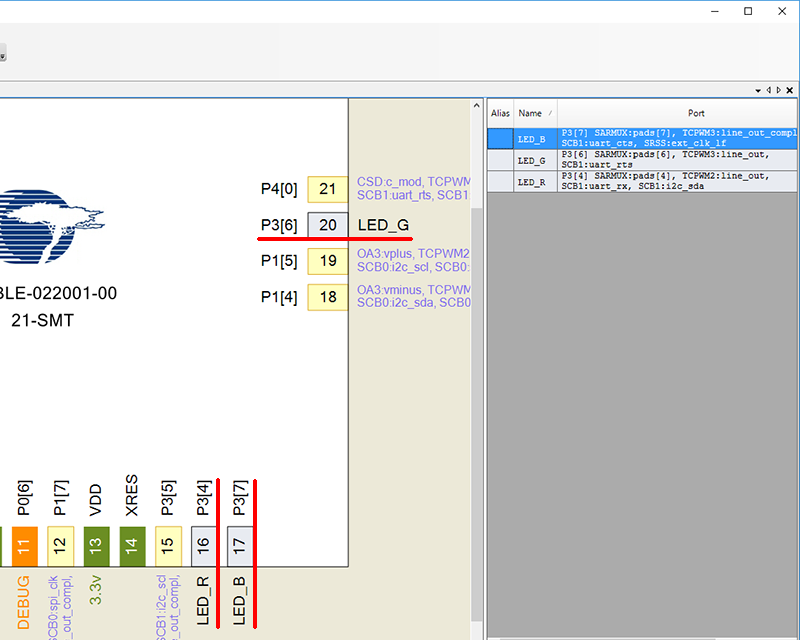Select pin 16 box assigned to LED_R
Image resolution: width=800 pixels, height=640 pixels.
204,546
